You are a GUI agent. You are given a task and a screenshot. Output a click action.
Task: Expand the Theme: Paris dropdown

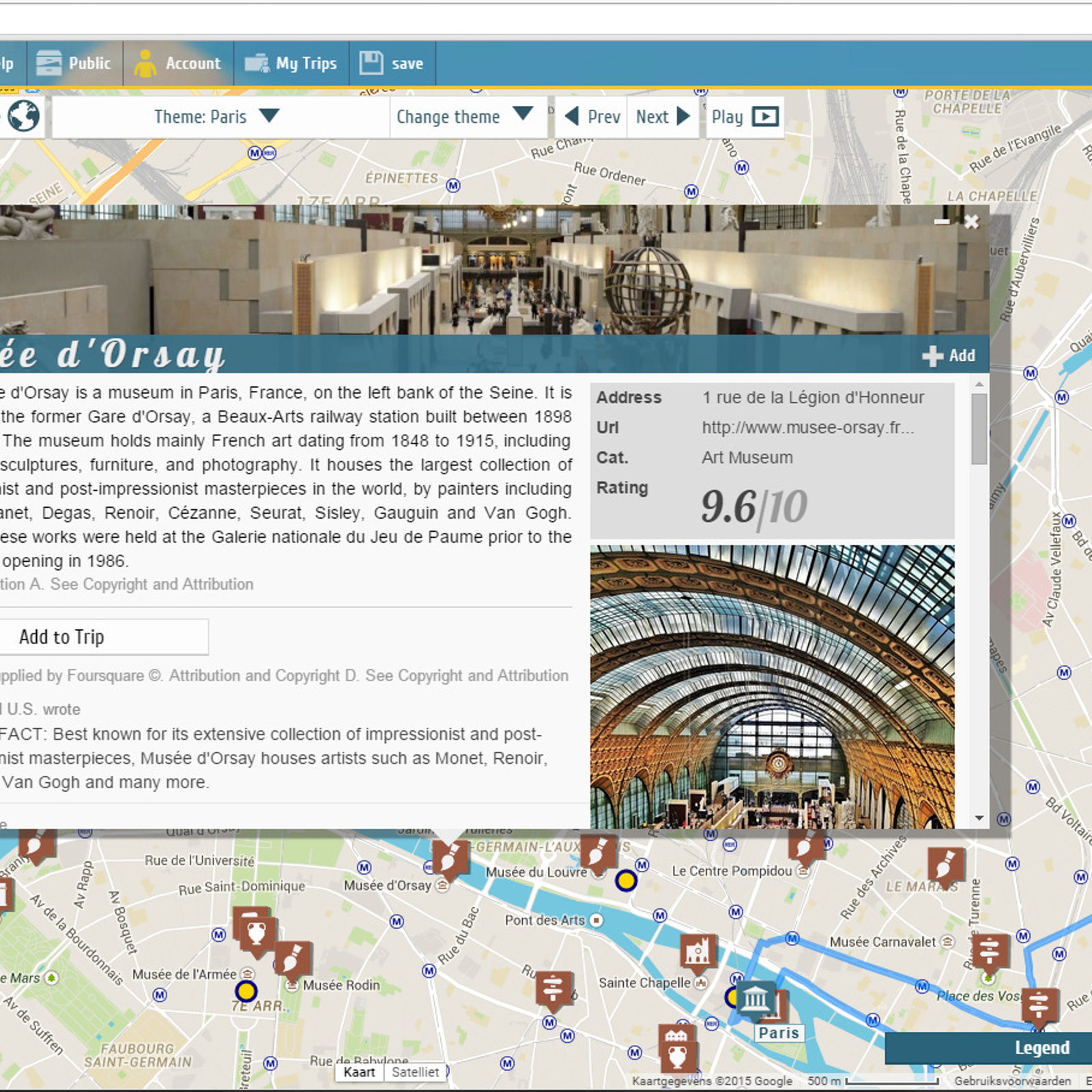tap(220, 117)
